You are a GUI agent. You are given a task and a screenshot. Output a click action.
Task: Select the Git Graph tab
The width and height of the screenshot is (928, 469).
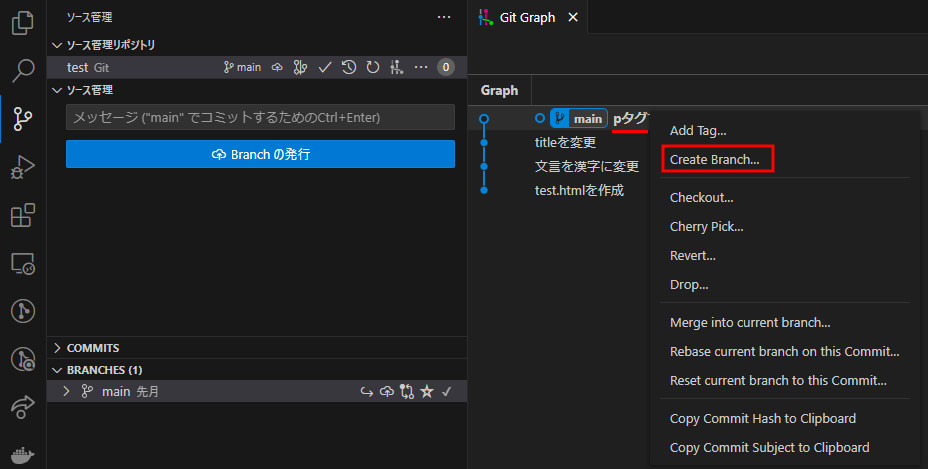coord(527,18)
